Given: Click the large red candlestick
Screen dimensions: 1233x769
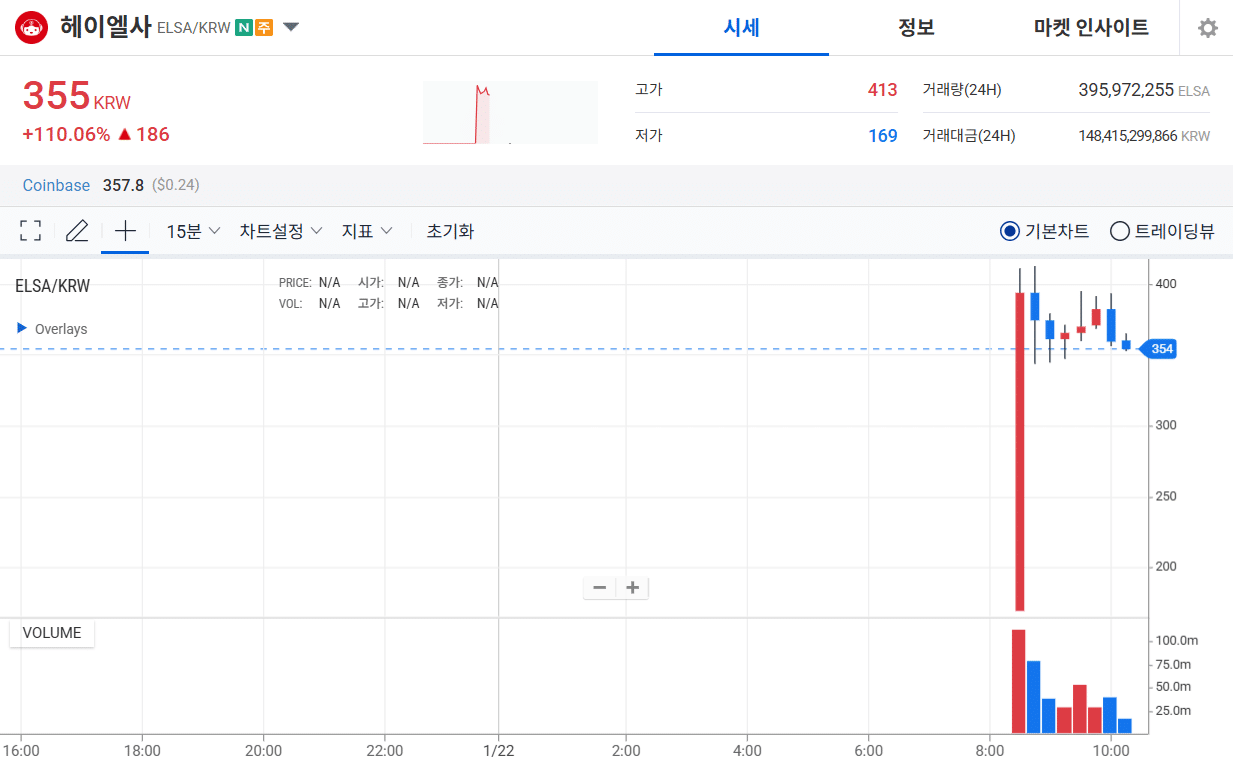Looking at the screenshot, I should pyautogui.click(x=1020, y=451).
